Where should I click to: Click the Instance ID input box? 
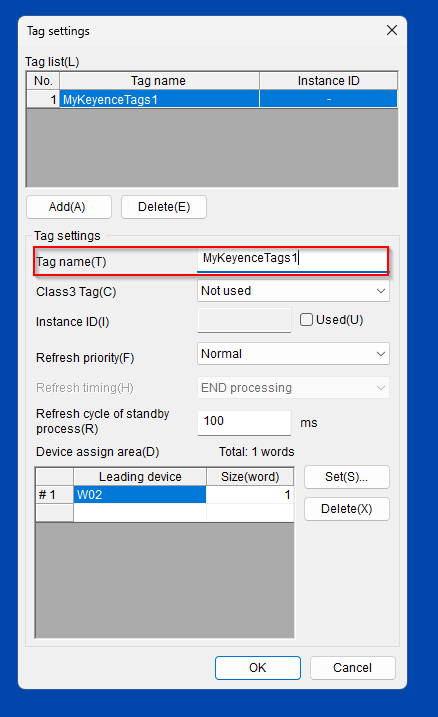pos(244,320)
